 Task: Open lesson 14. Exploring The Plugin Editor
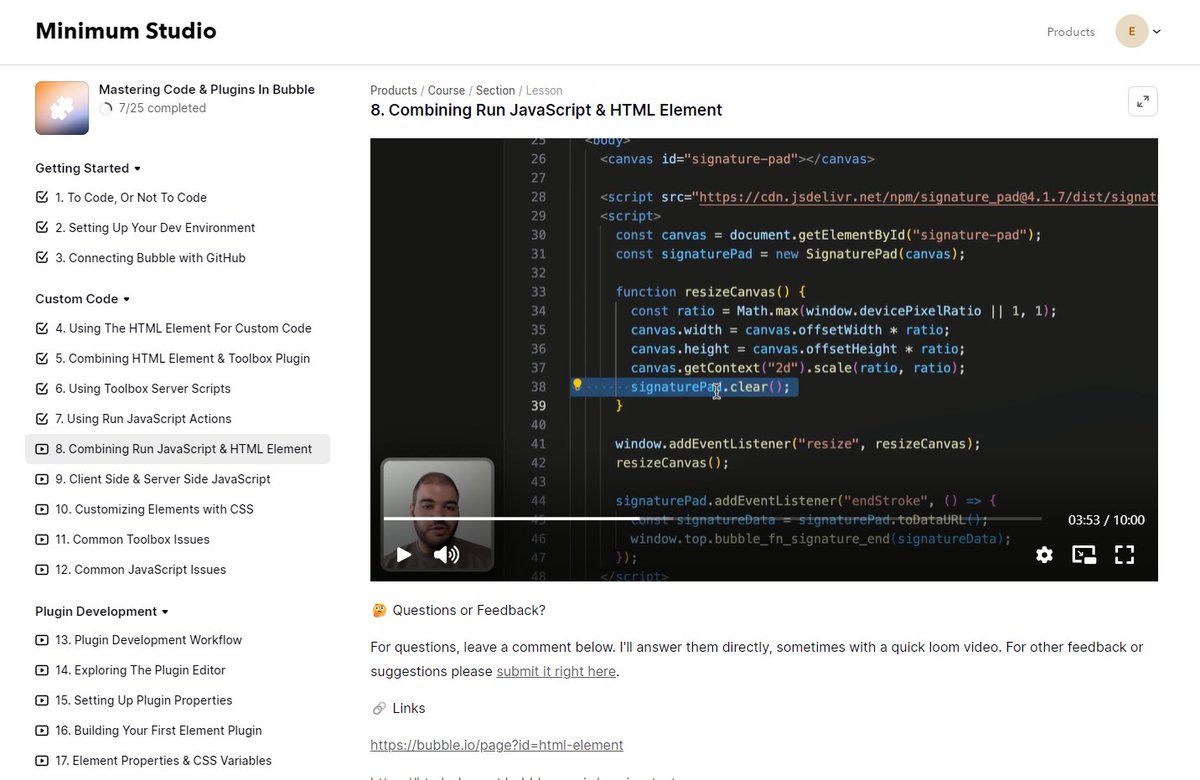(140, 670)
